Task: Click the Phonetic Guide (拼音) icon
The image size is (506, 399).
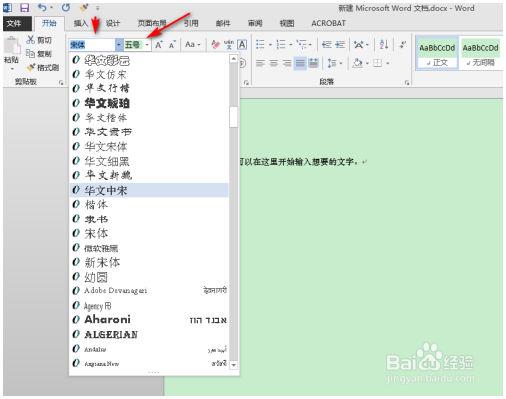Action: click(229, 44)
